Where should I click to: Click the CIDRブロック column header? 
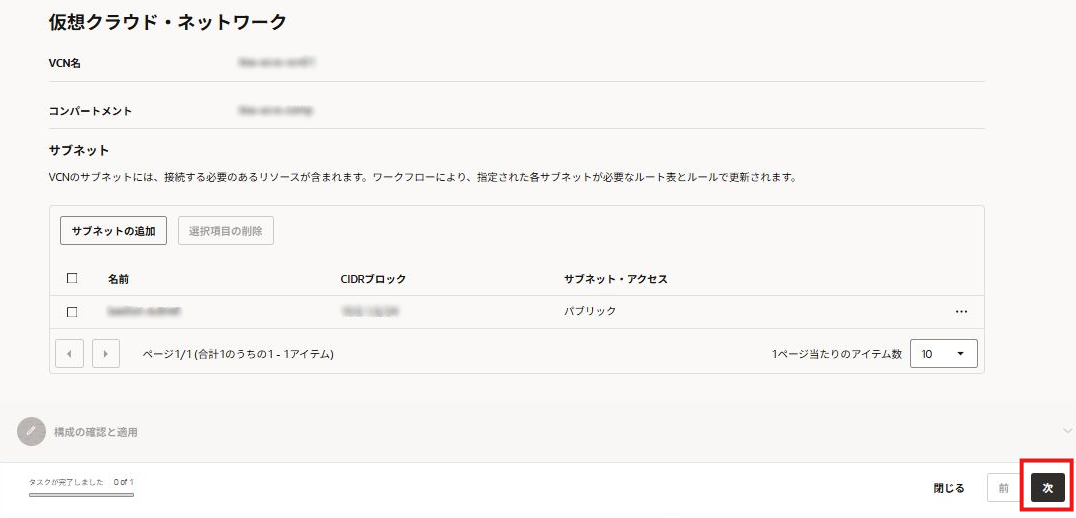point(373,279)
